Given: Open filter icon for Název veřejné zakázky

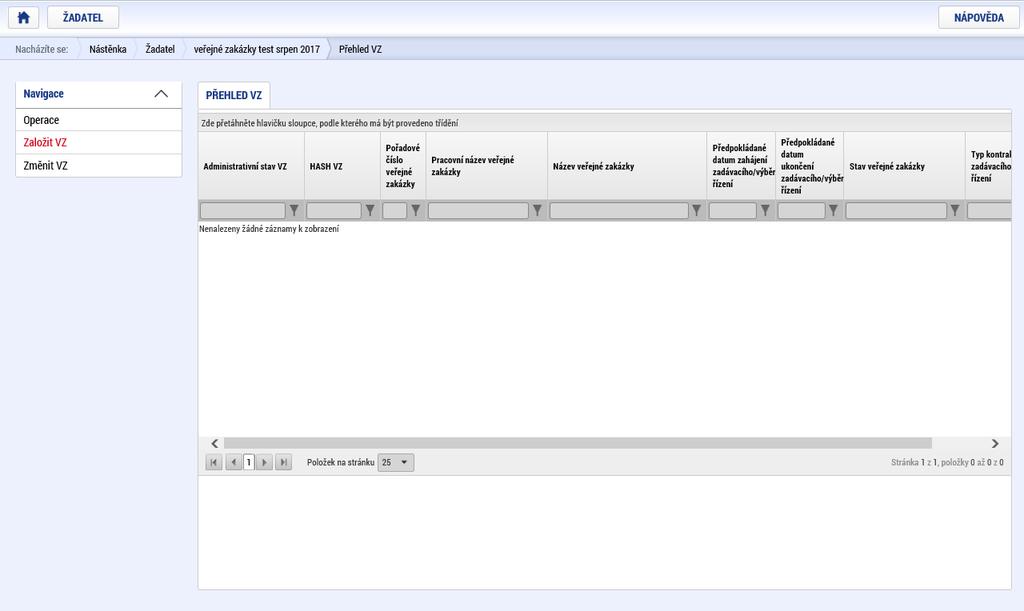Looking at the screenshot, I should pos(697,210).
